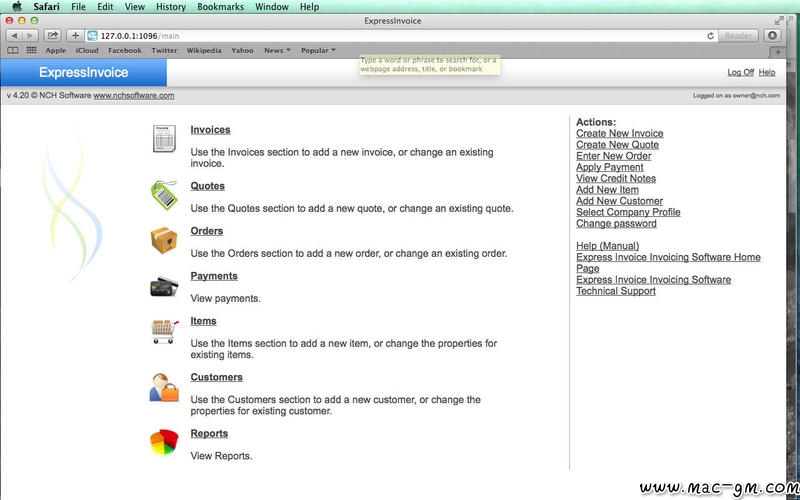Screen dimensions: 800x500
Task: Open the Apple bookmark
Action: (x=56, y=51)
